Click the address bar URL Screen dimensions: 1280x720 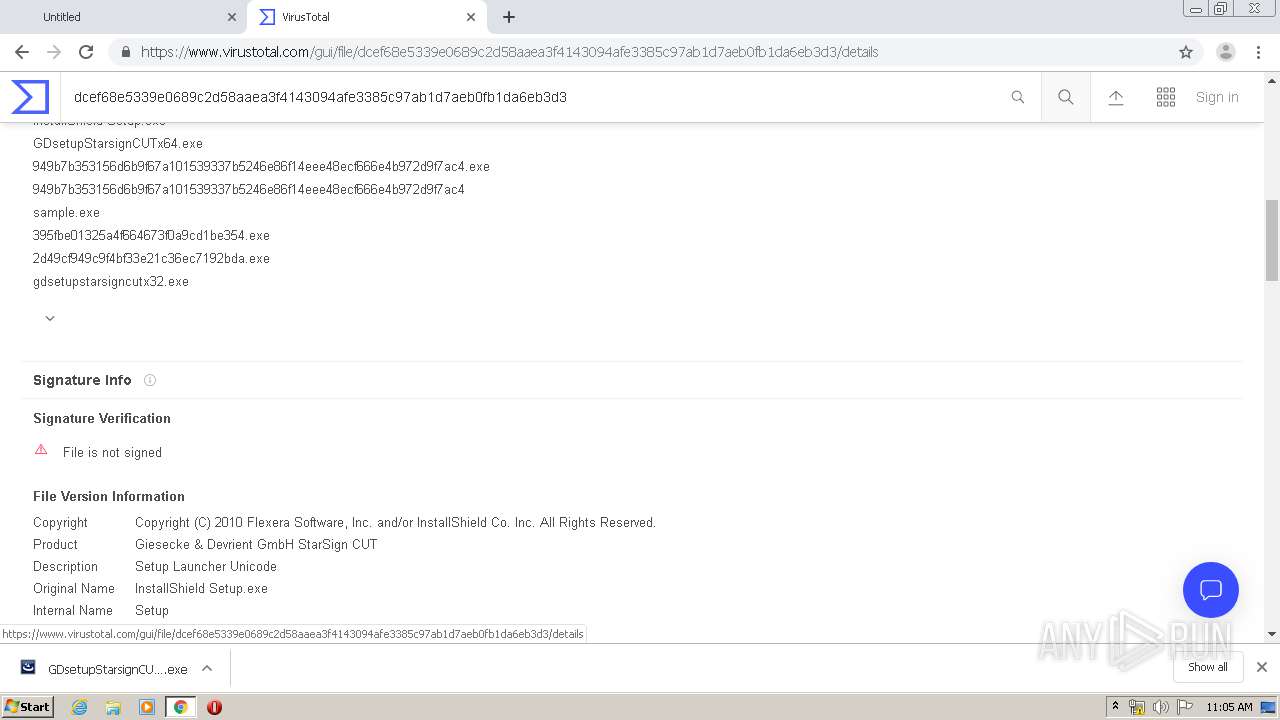509,52
